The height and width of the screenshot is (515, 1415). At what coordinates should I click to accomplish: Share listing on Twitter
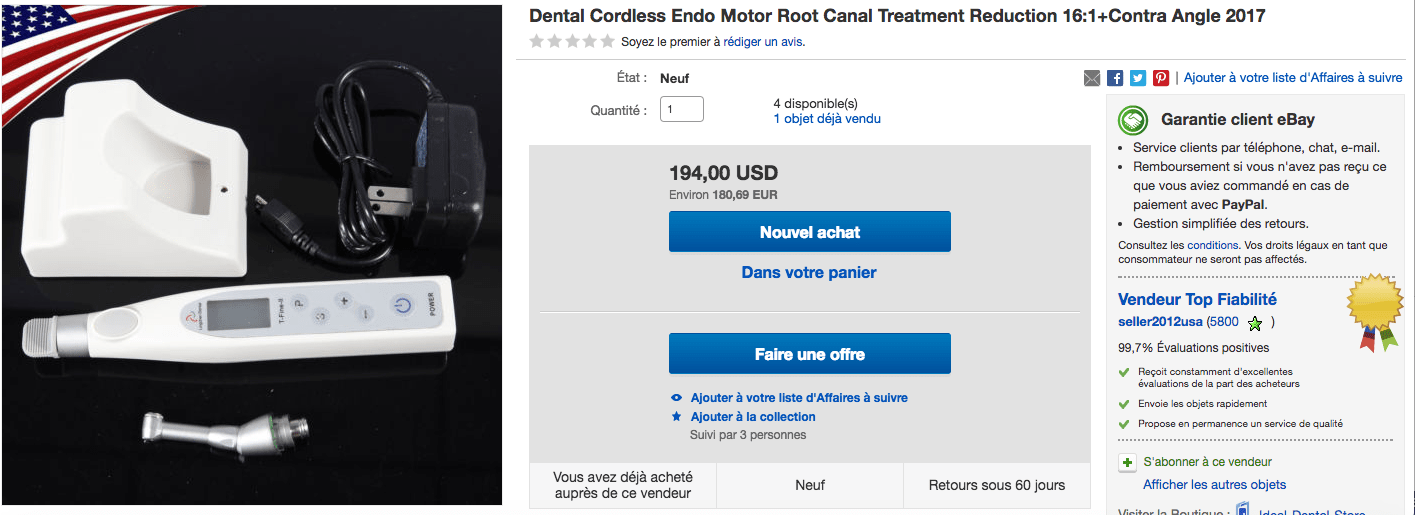1138,77
